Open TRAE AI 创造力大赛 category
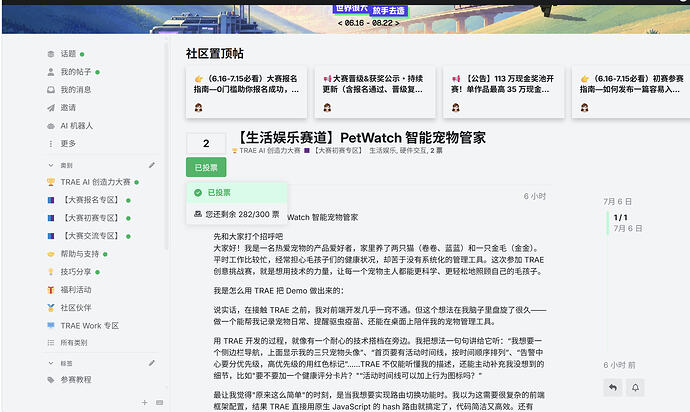The image size is (690, 412). [93, 182]
